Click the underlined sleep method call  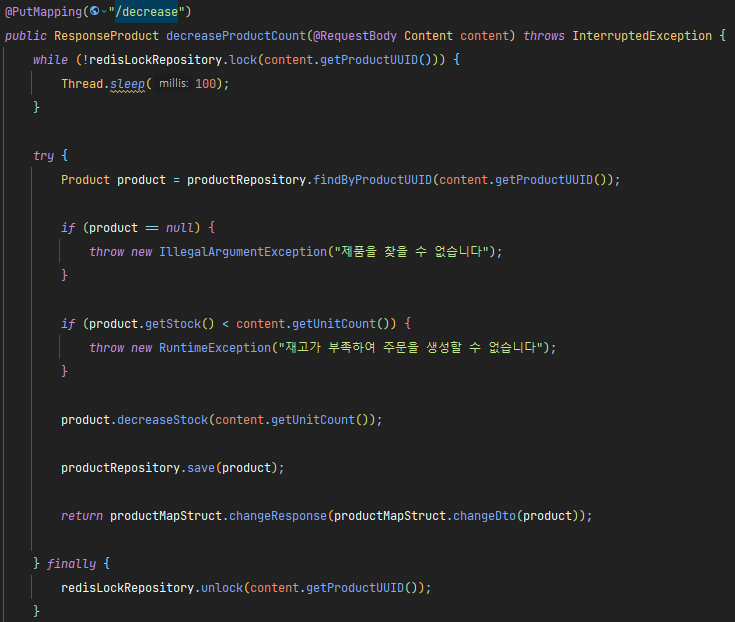pyautogui.click(x=128, y=84)
